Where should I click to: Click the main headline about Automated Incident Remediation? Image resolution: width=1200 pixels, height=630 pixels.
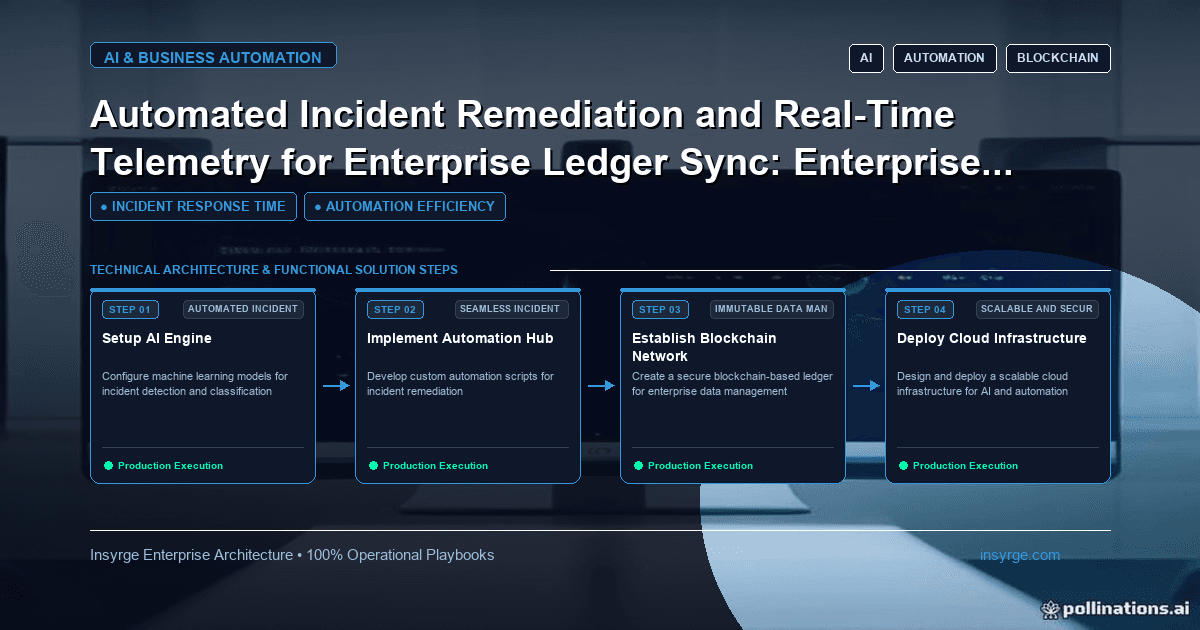click(x=551, y=140)
